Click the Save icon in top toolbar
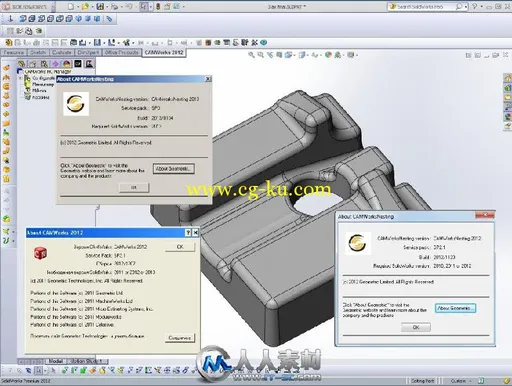 100,6
